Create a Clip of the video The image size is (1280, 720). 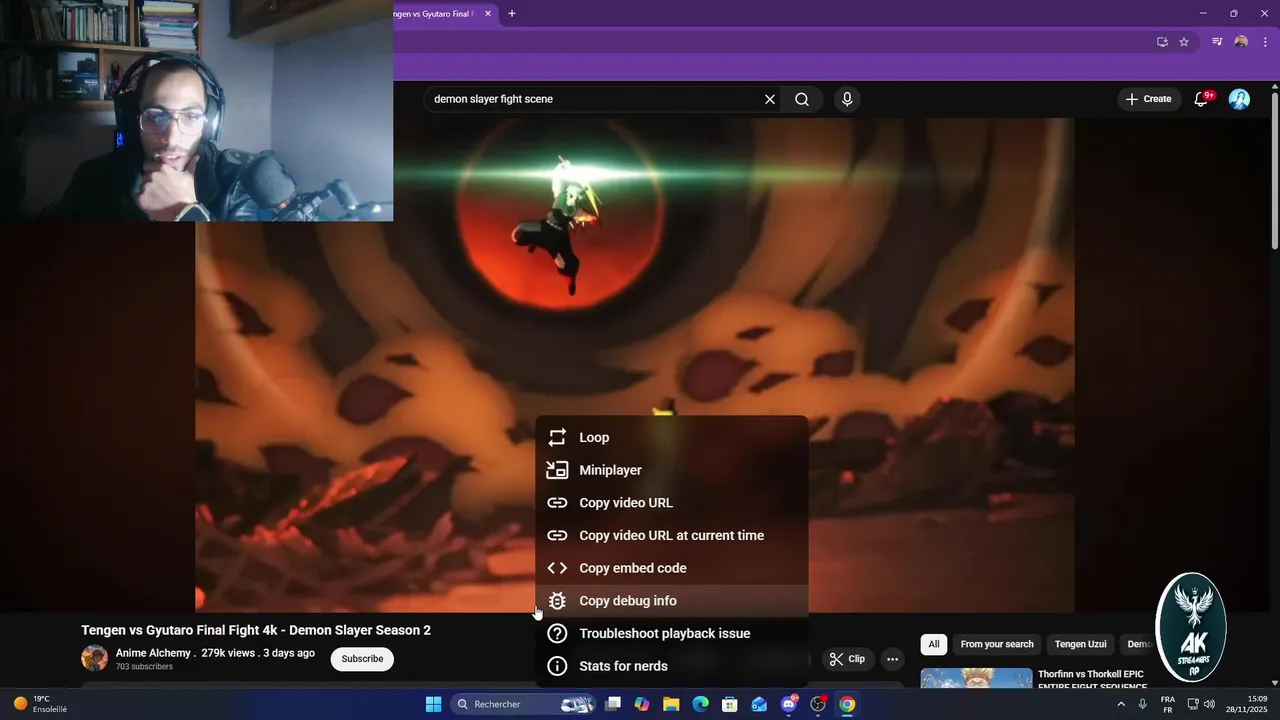pos(847,659)
